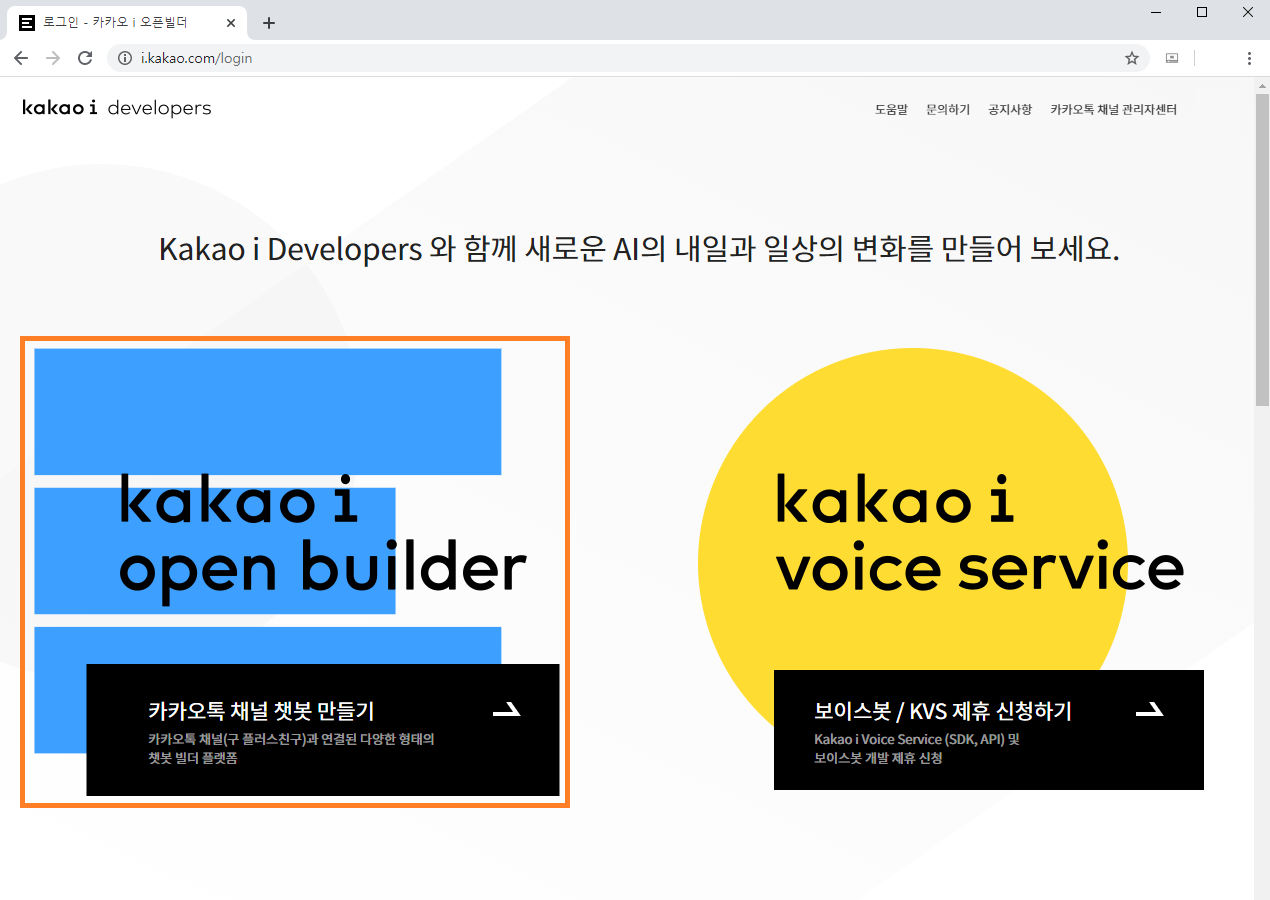Screen dimensions: 1270x900
Task: Click the arrow icon on the 보이스봇 / KVS card
Action: (x=1150, y=711)
